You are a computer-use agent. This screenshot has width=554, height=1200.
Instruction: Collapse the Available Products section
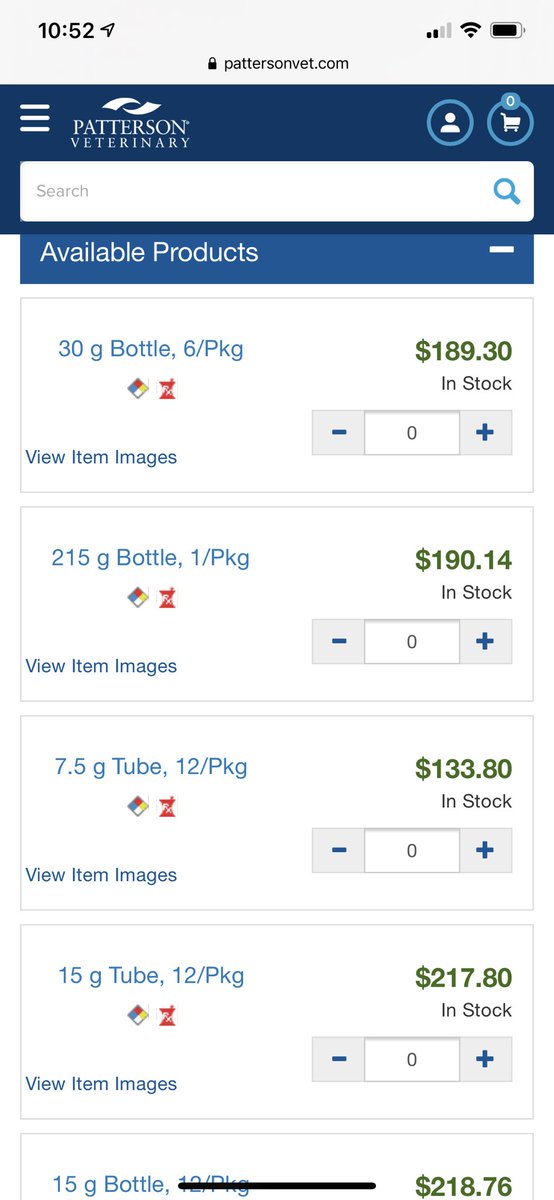(501, 250)
